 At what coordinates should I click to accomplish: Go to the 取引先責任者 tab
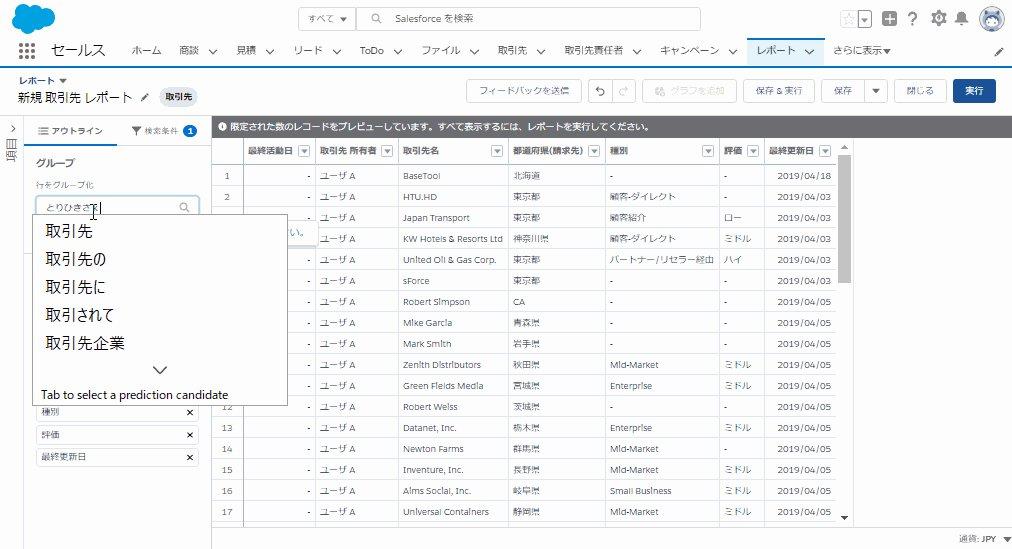[594, 50]
